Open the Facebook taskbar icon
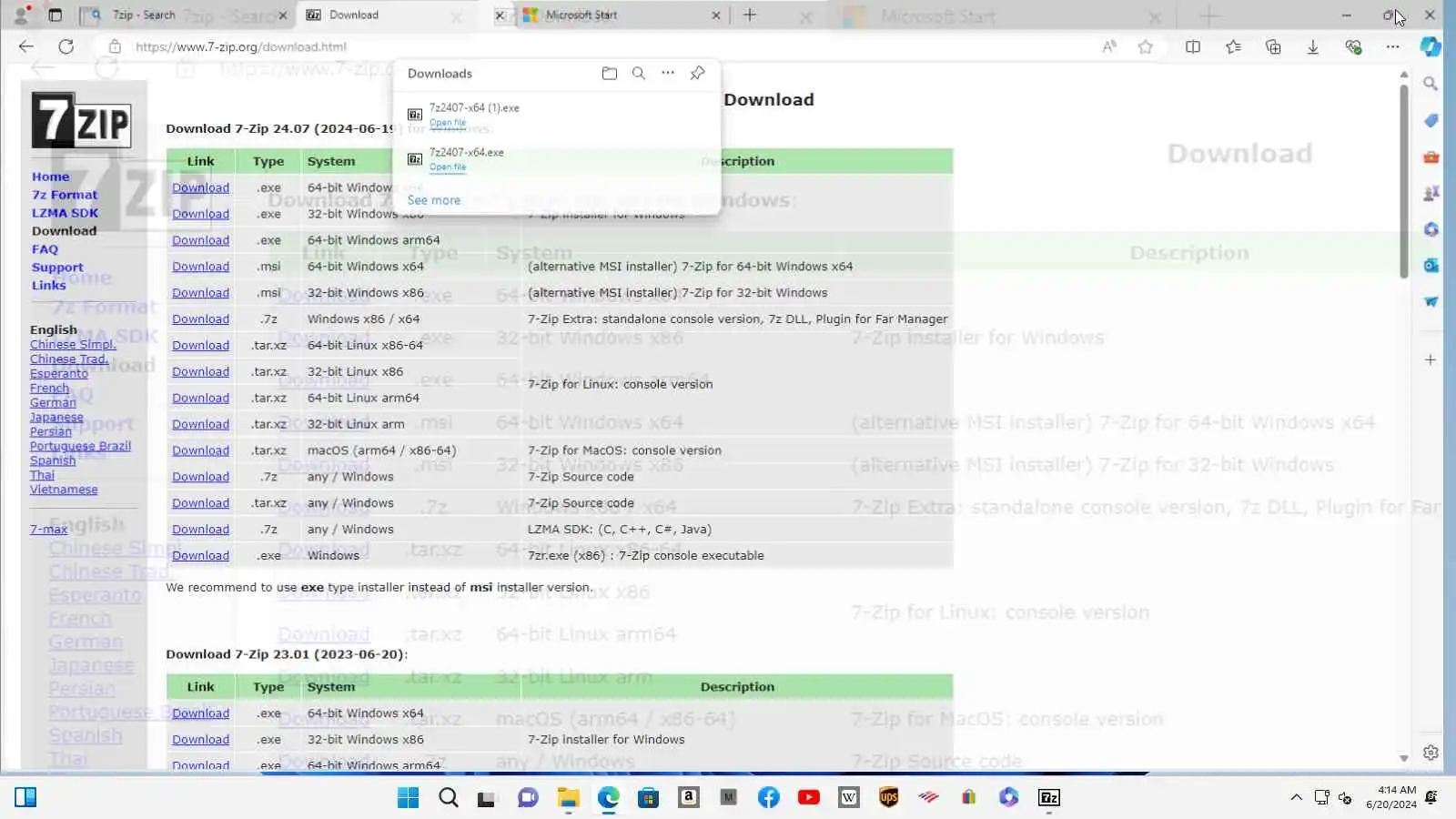The width and height of the screenshot is (1456, 819). (x=768, y=797)
